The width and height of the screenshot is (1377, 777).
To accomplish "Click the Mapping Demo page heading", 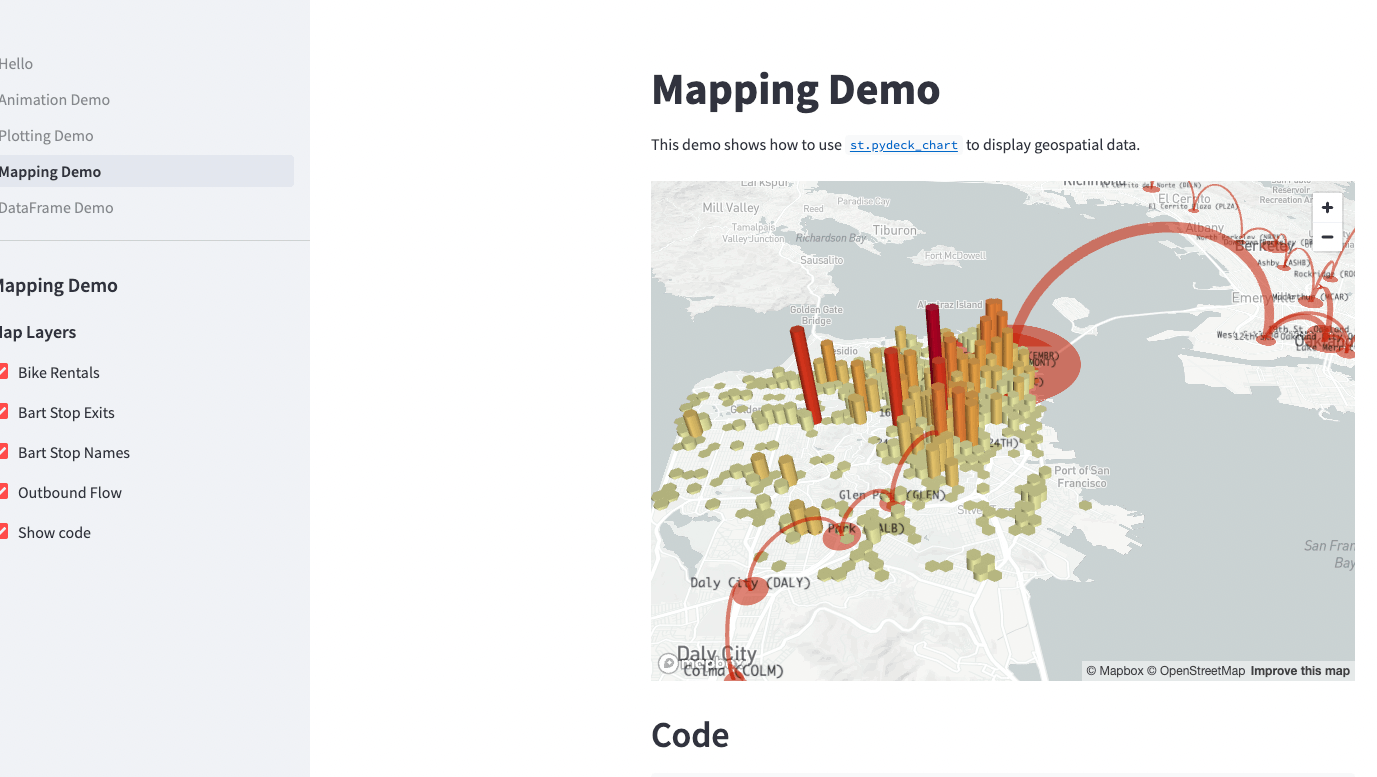I will [796, 89].
